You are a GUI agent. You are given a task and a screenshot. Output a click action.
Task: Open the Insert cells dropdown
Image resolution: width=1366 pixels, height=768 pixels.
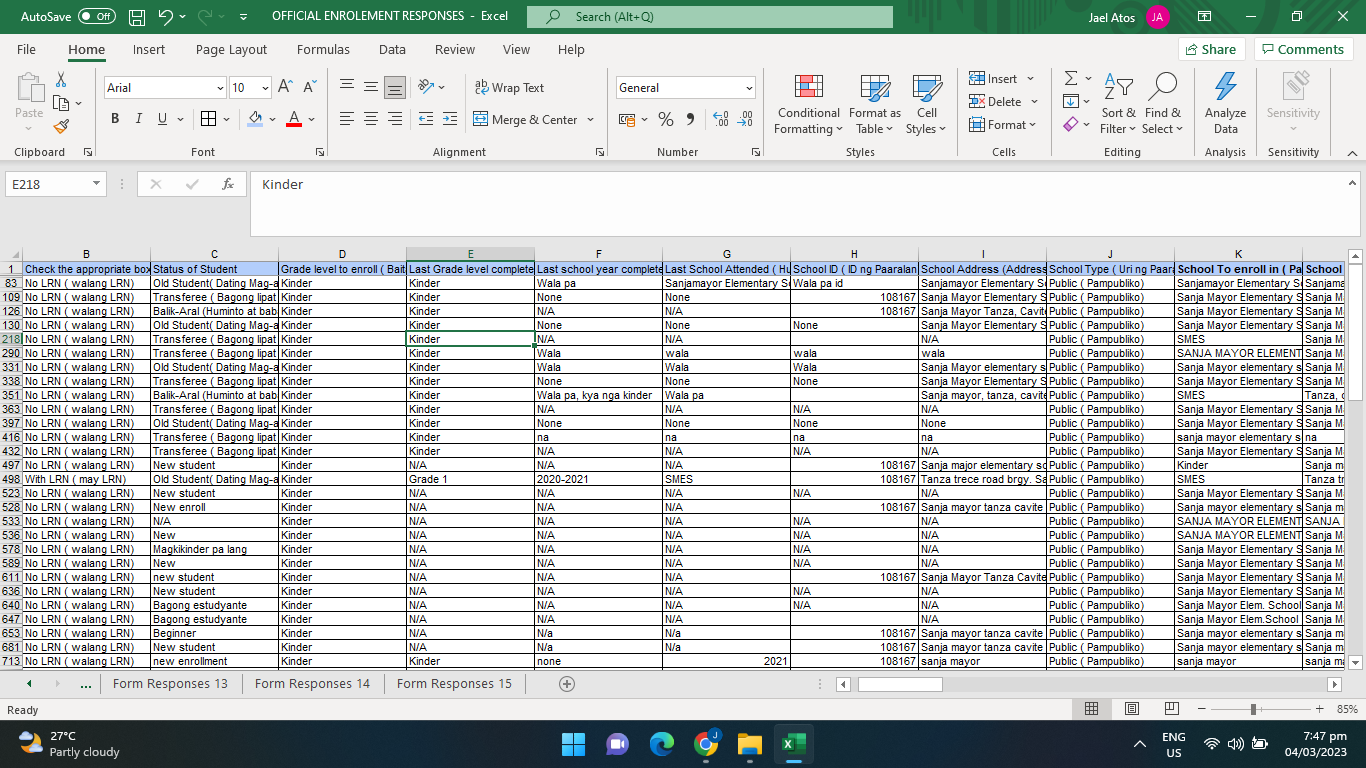pos(1030,79)
